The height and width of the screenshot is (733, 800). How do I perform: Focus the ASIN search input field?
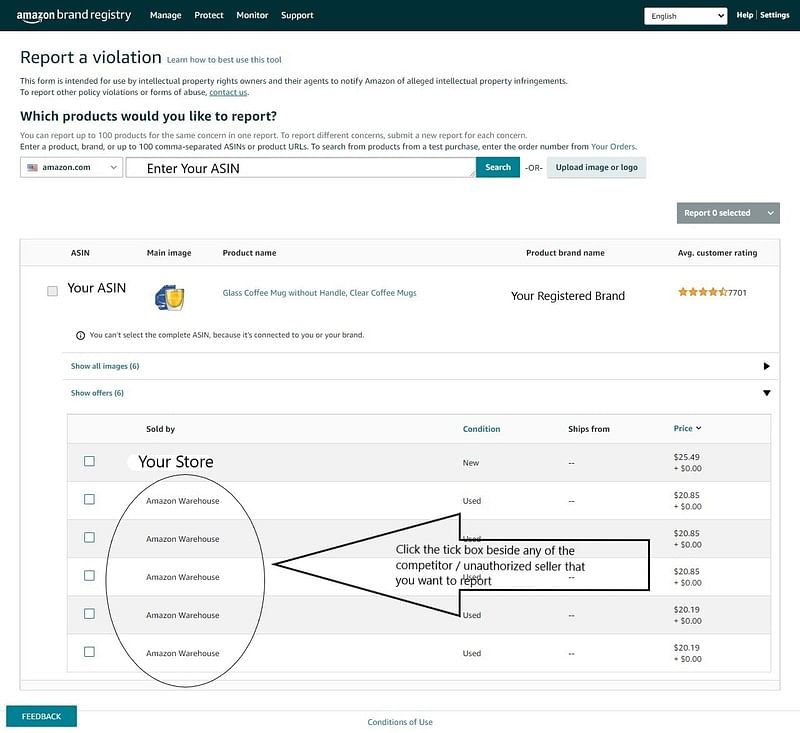pos(301,167)
